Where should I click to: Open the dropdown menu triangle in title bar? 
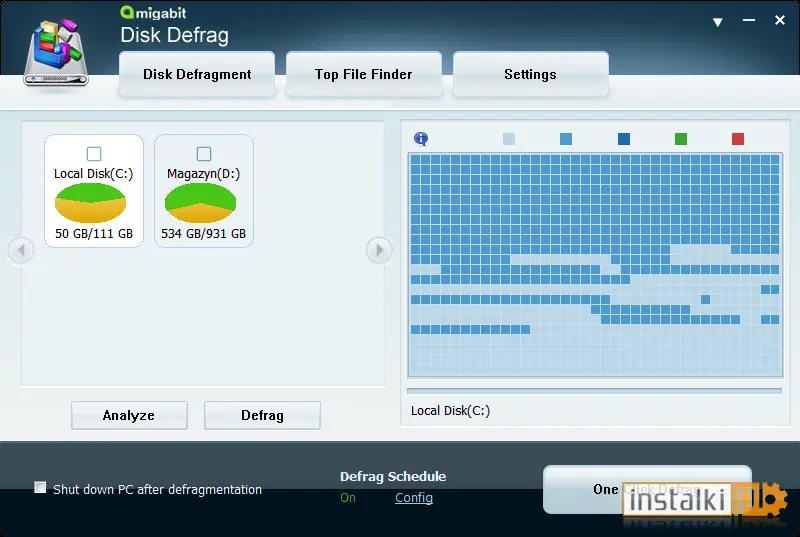click(x=717, y=22)
